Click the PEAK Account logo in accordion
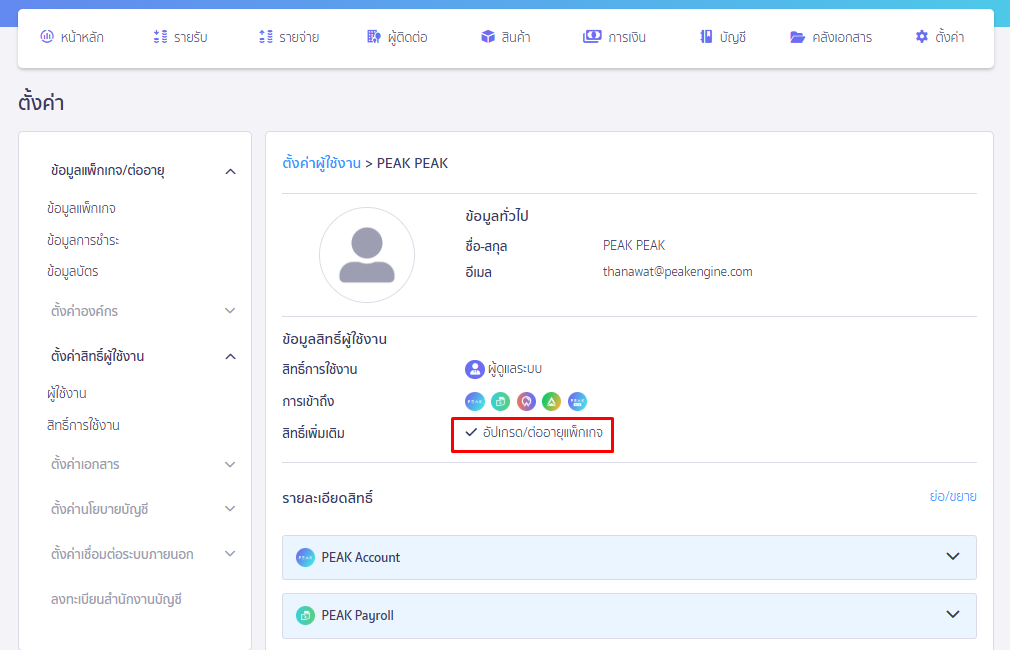Image resolution: width=1010 pixels, height=650 pixels. tap(305, 557)
